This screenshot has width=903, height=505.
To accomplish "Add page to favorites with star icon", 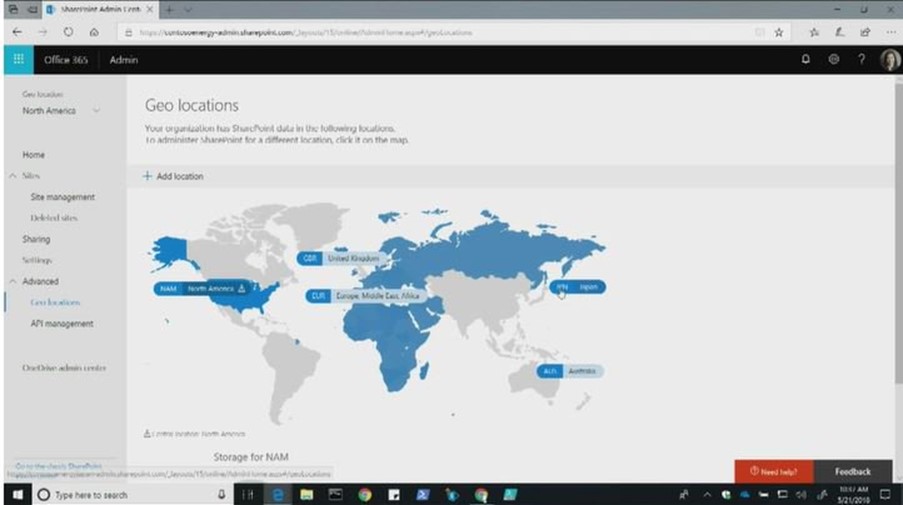I will tap(779, 33).
